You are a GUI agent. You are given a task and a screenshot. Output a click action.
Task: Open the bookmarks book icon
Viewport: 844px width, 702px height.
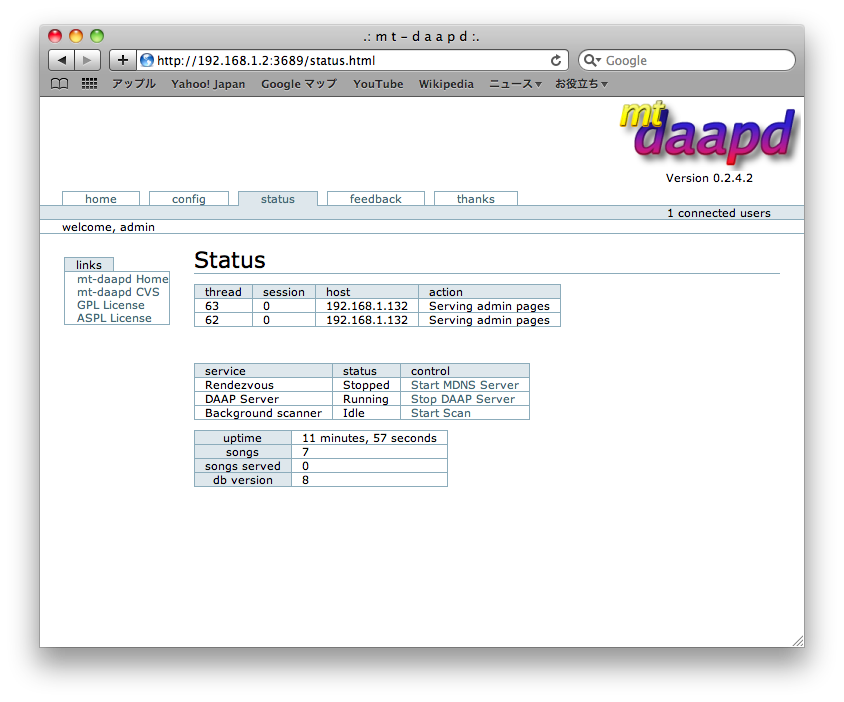(x=60, y=84)
